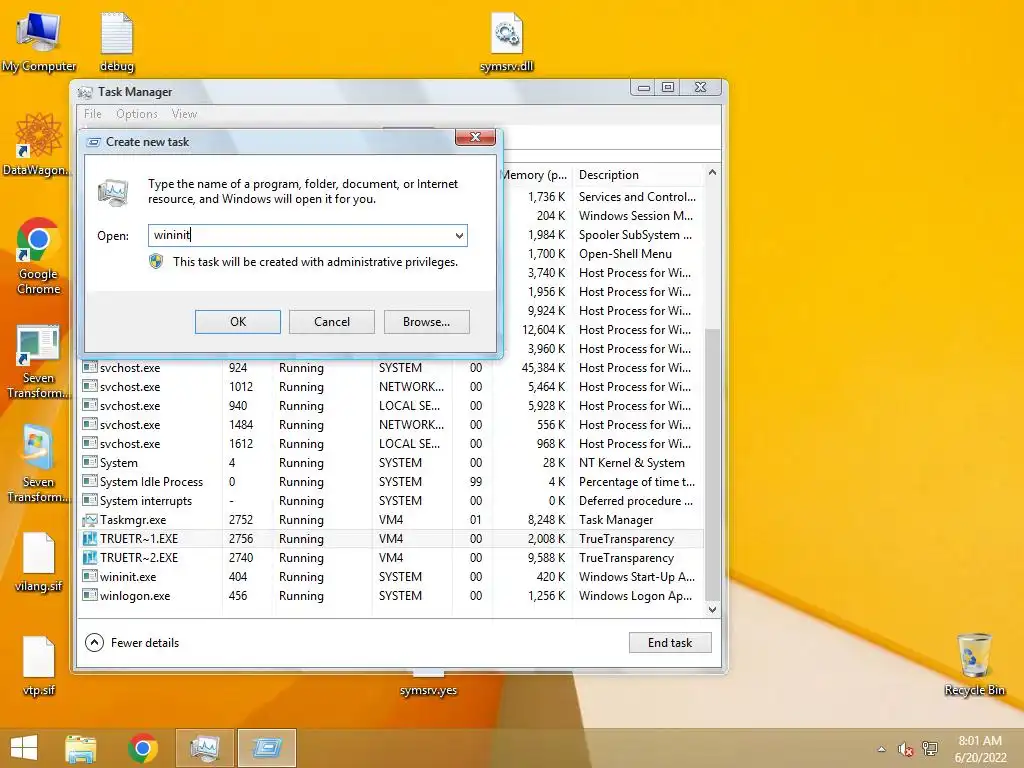Open the DataWagon shortcut icon
This screenshot has width=1024, height=768.
38,144
